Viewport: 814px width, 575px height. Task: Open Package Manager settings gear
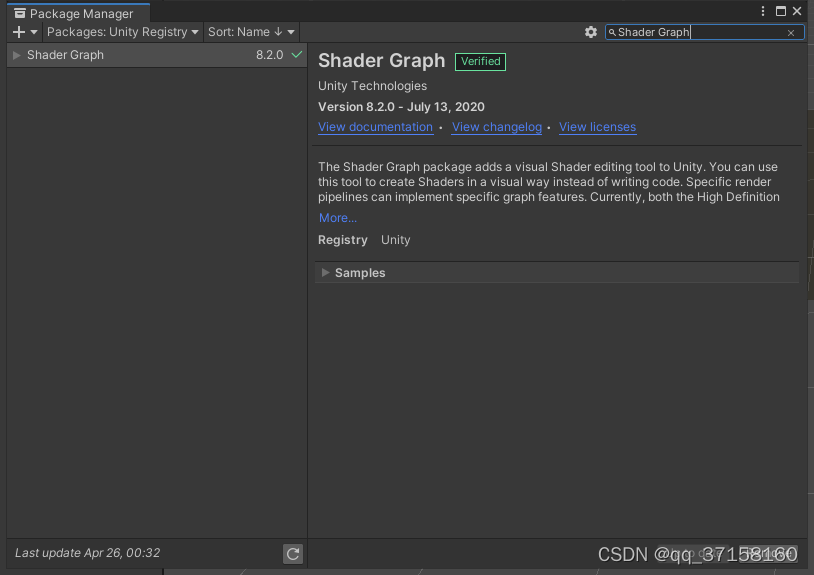[x=590, y=32]
